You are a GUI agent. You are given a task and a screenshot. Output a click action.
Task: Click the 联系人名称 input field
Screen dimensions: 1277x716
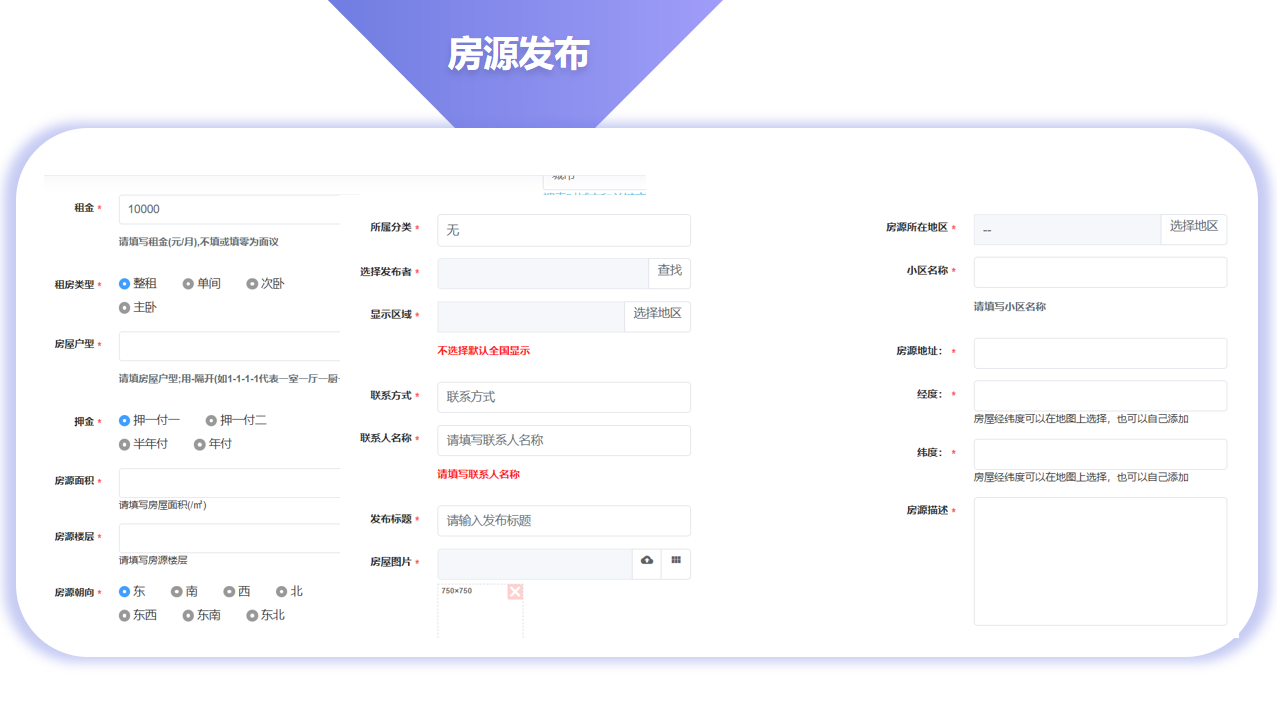pos(563,440)
